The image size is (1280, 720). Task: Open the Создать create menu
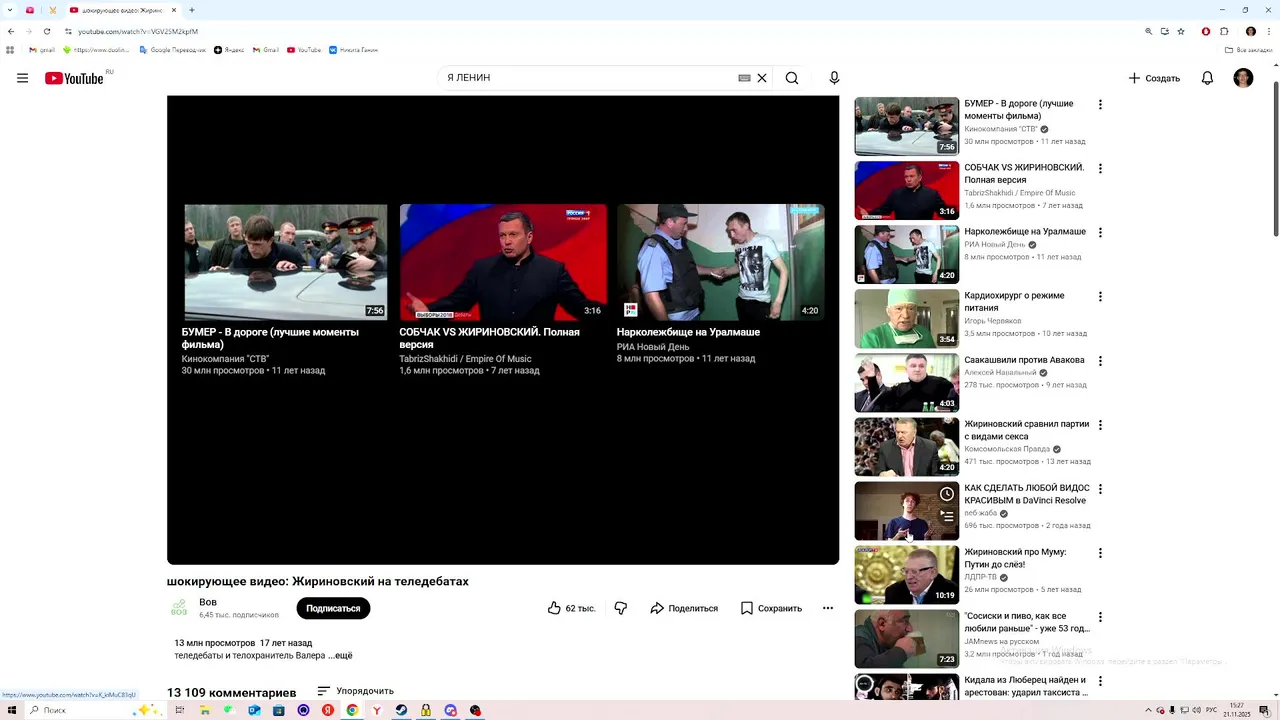pyautogui.click(x=1154, y=78)
